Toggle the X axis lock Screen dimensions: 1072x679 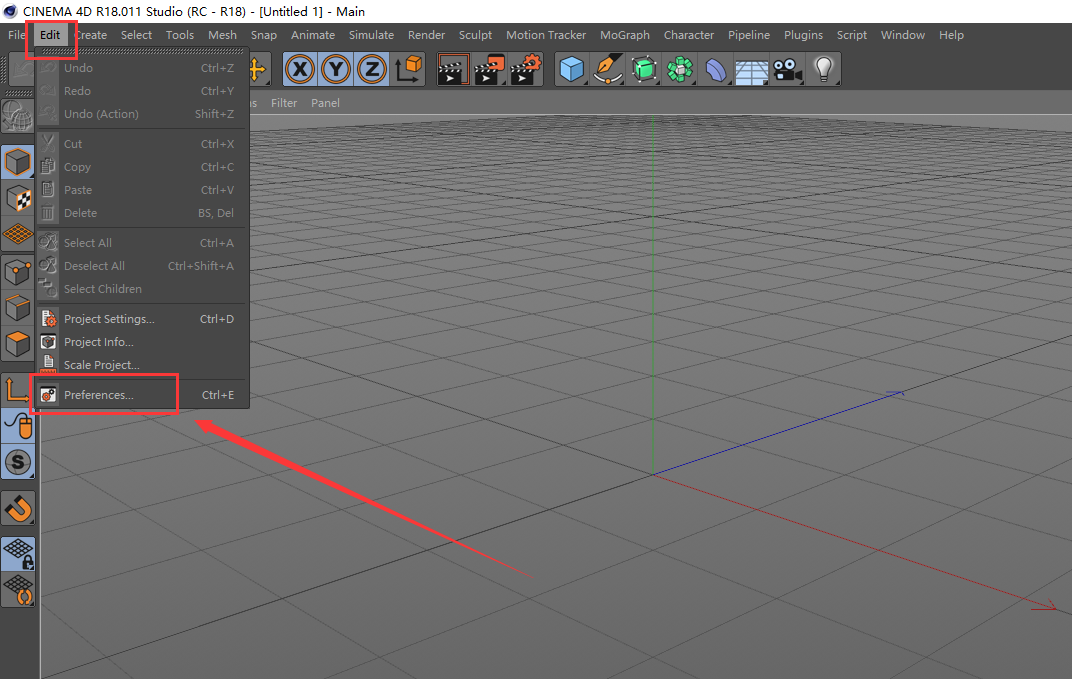(x=300, y=69)
